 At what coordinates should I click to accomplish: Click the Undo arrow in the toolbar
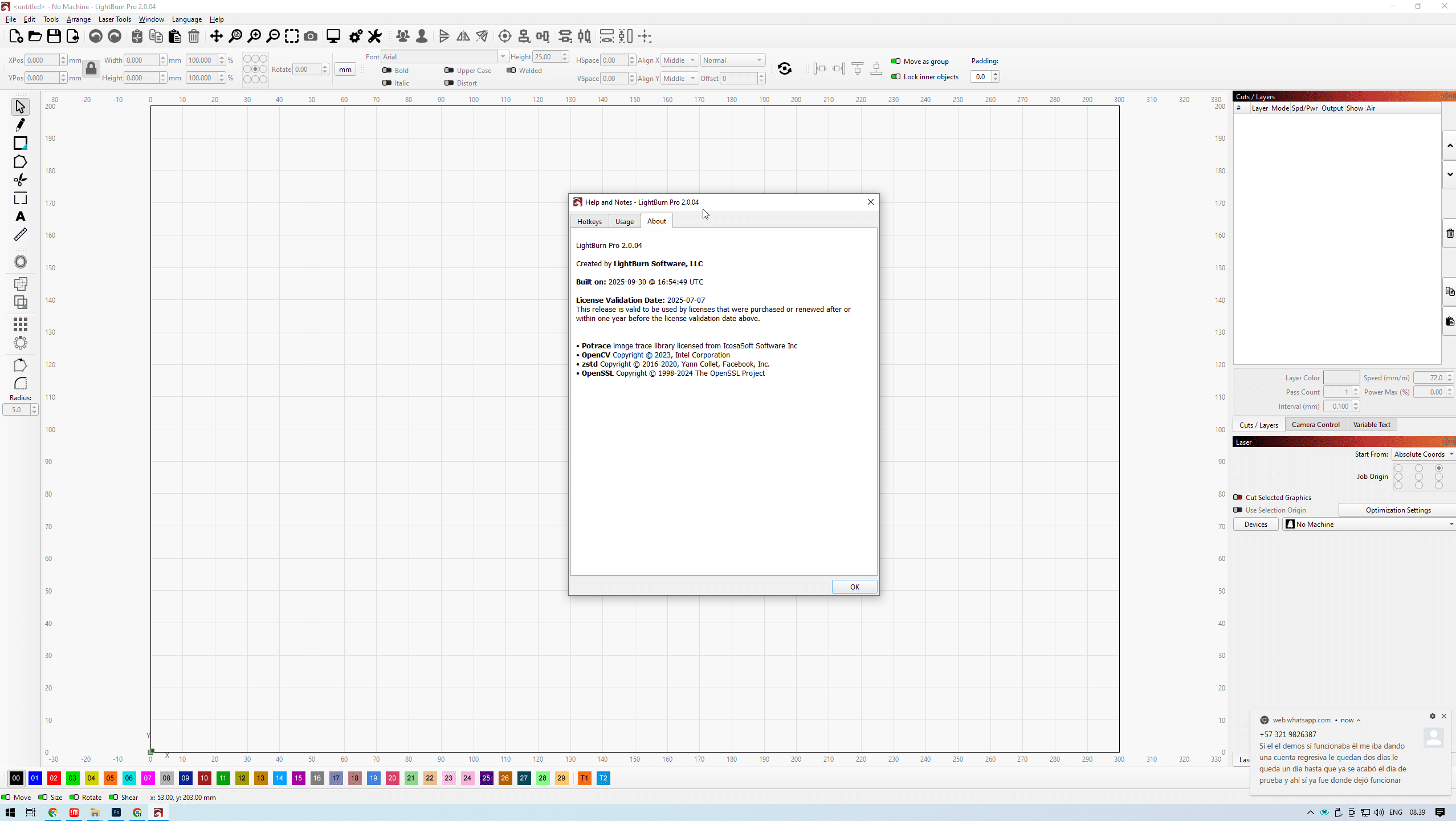(95, 36)
